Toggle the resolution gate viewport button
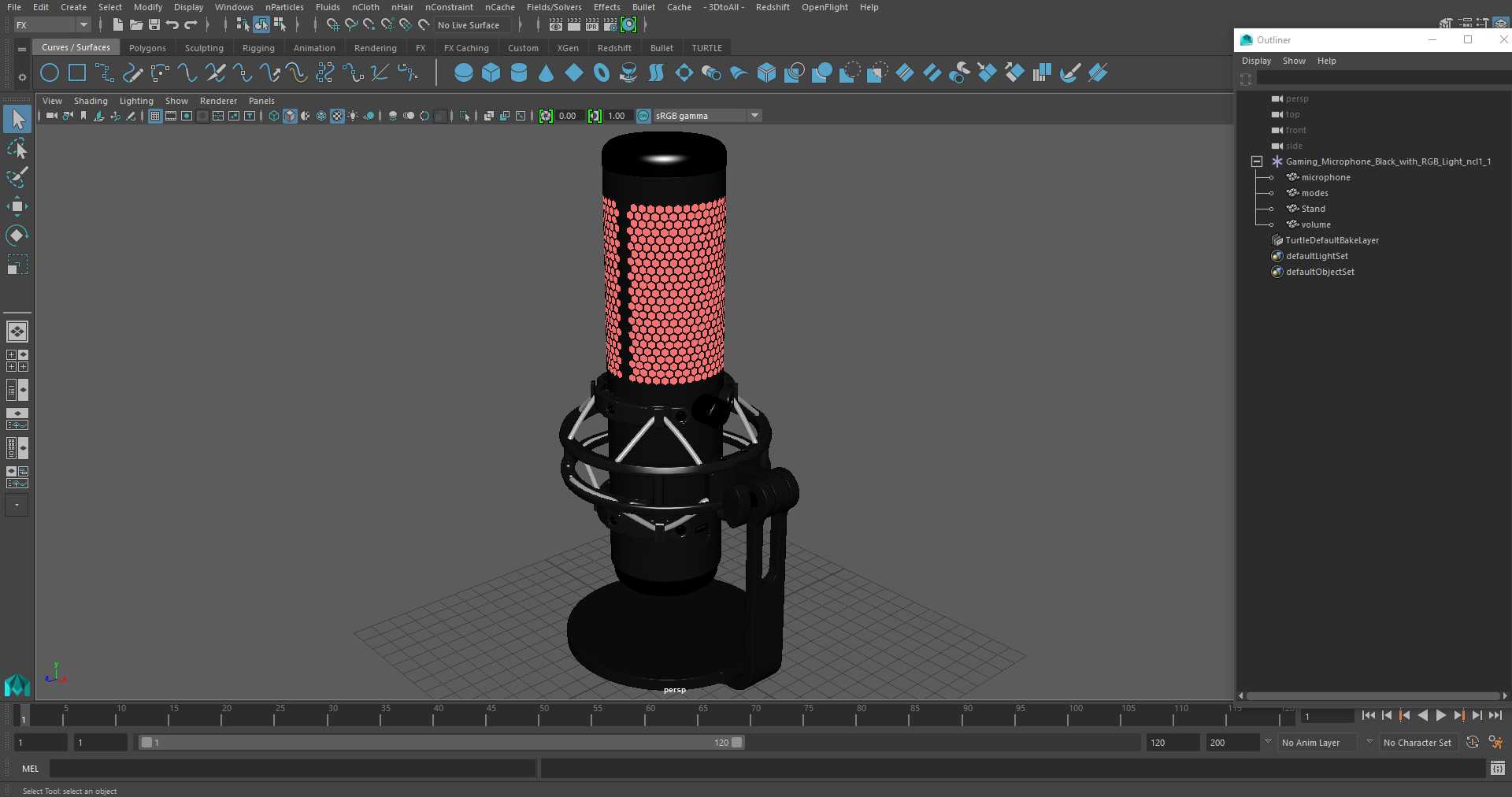 coord(187,116)
